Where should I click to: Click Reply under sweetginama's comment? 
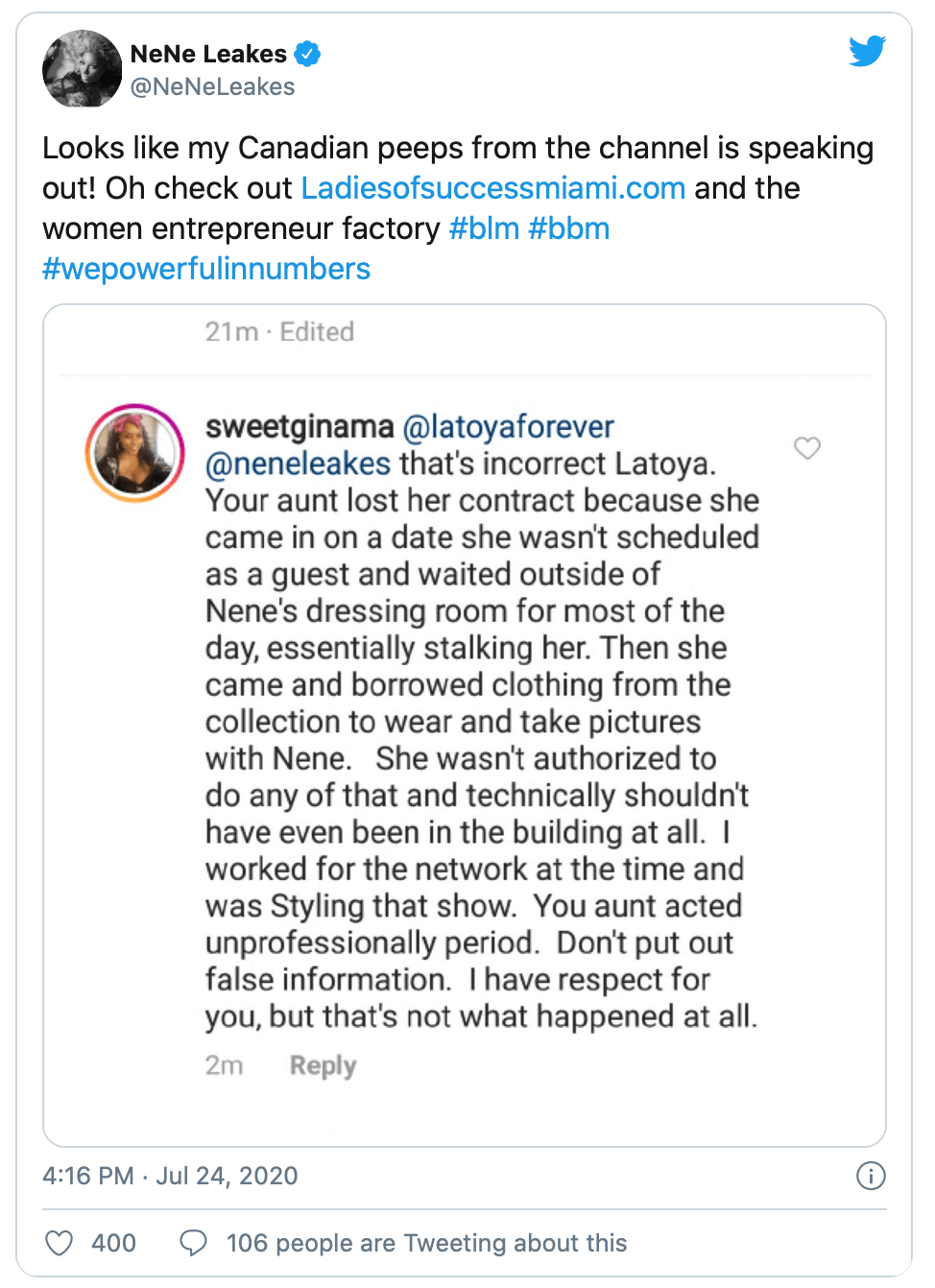tap(323, 1065)
